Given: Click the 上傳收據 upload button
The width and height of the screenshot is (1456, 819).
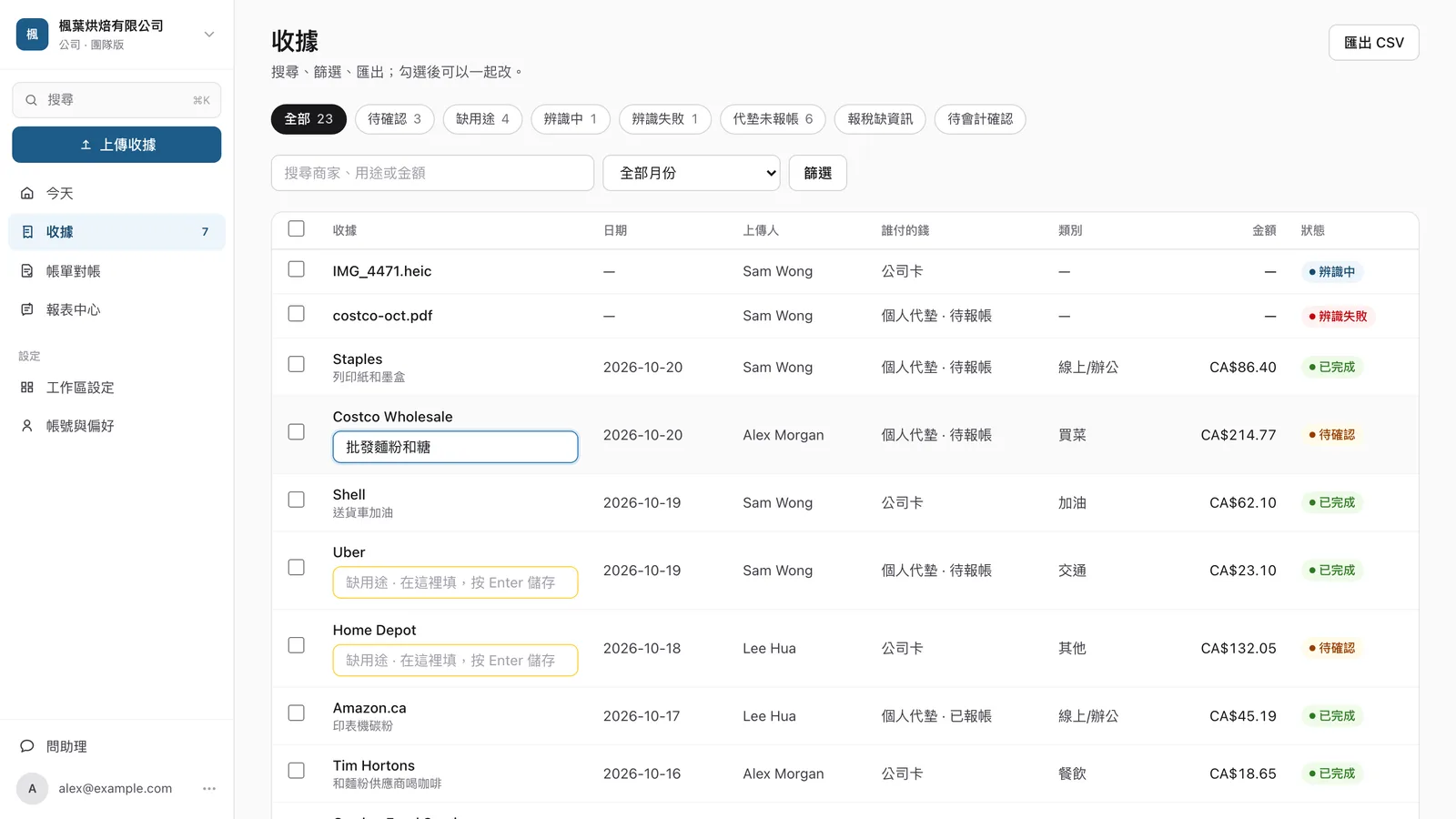Looking at the screenshot, I should tap(116, 145).
